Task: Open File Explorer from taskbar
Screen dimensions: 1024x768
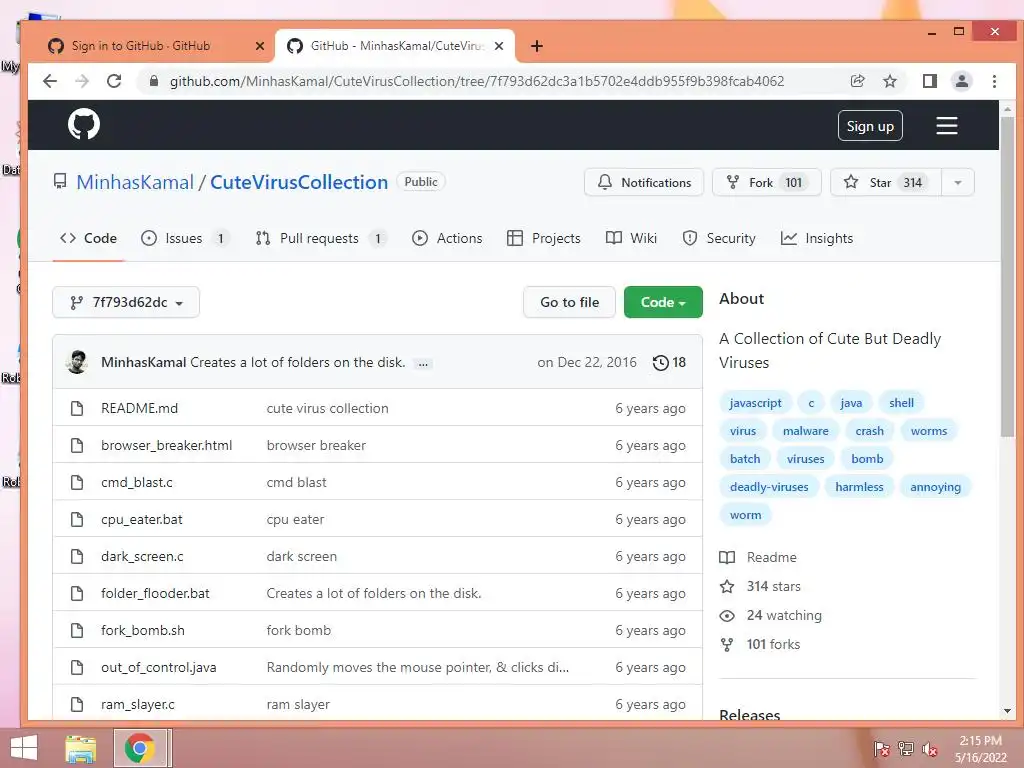Action: click(81, 748)
